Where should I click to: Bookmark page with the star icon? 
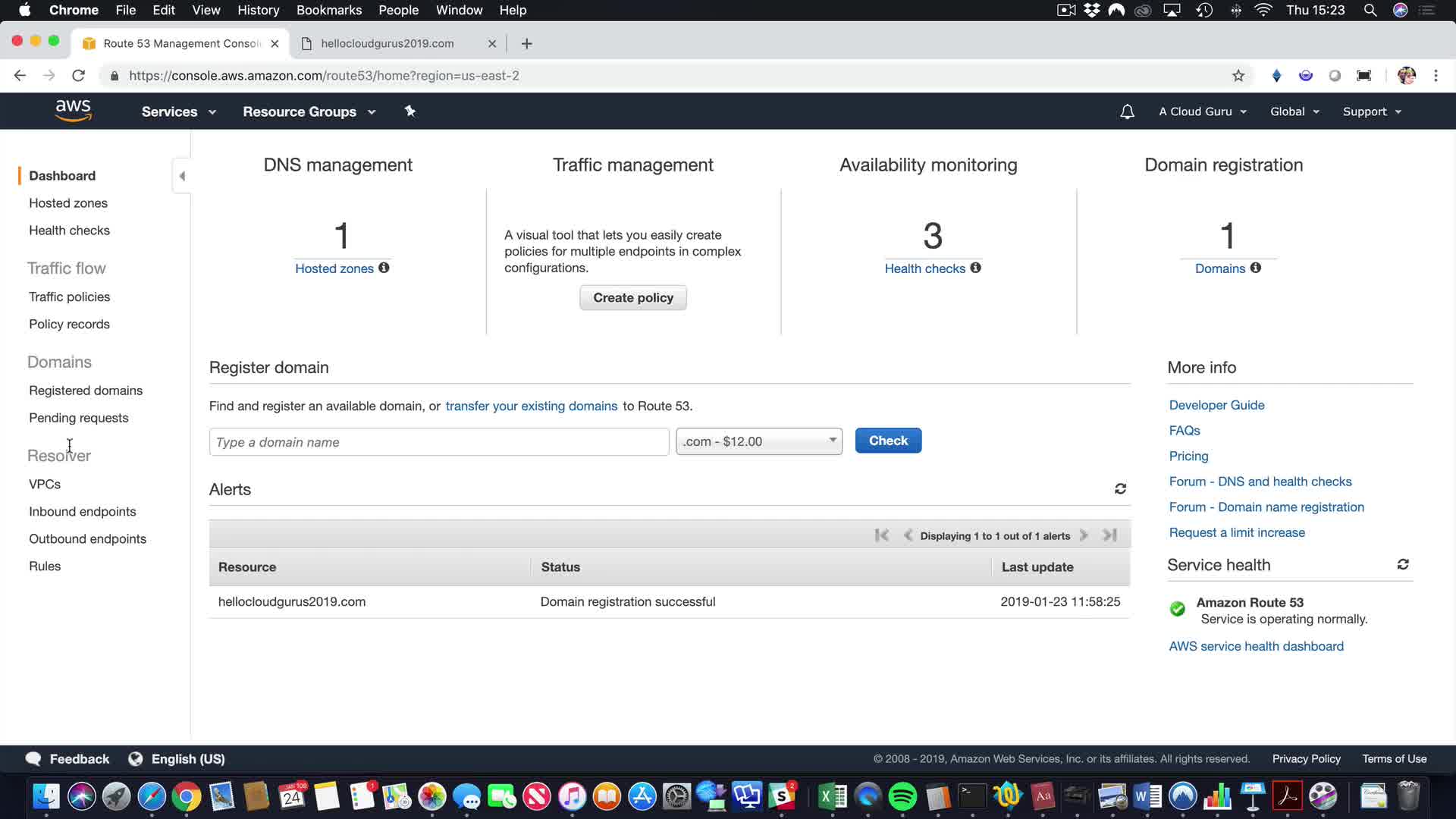click(1238, 76)
